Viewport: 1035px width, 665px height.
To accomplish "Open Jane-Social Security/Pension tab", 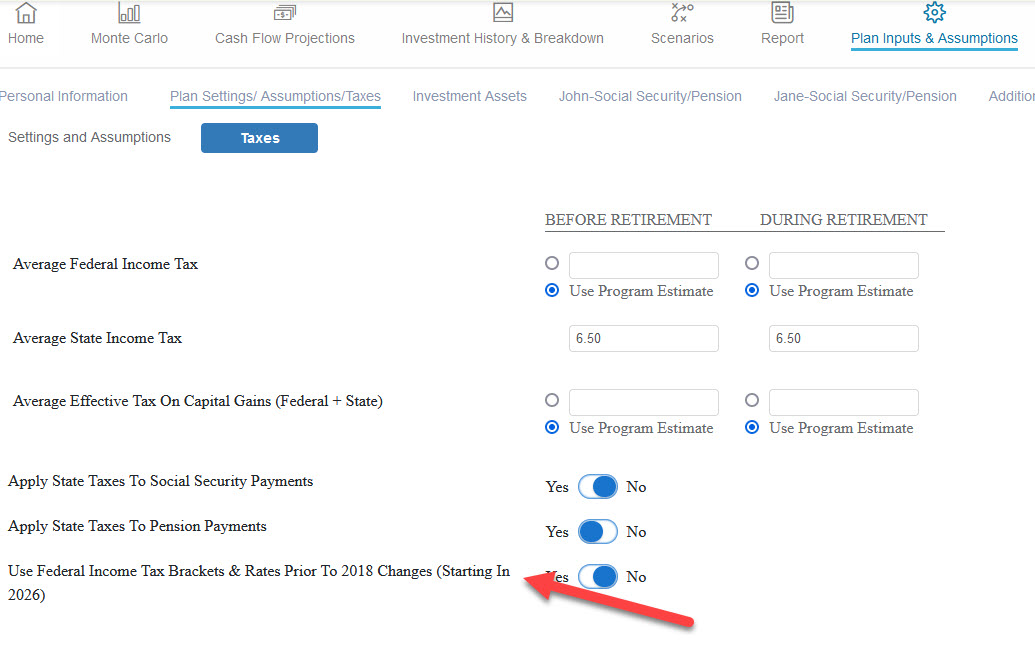I will pyautogui.click(x=865, y=96).
